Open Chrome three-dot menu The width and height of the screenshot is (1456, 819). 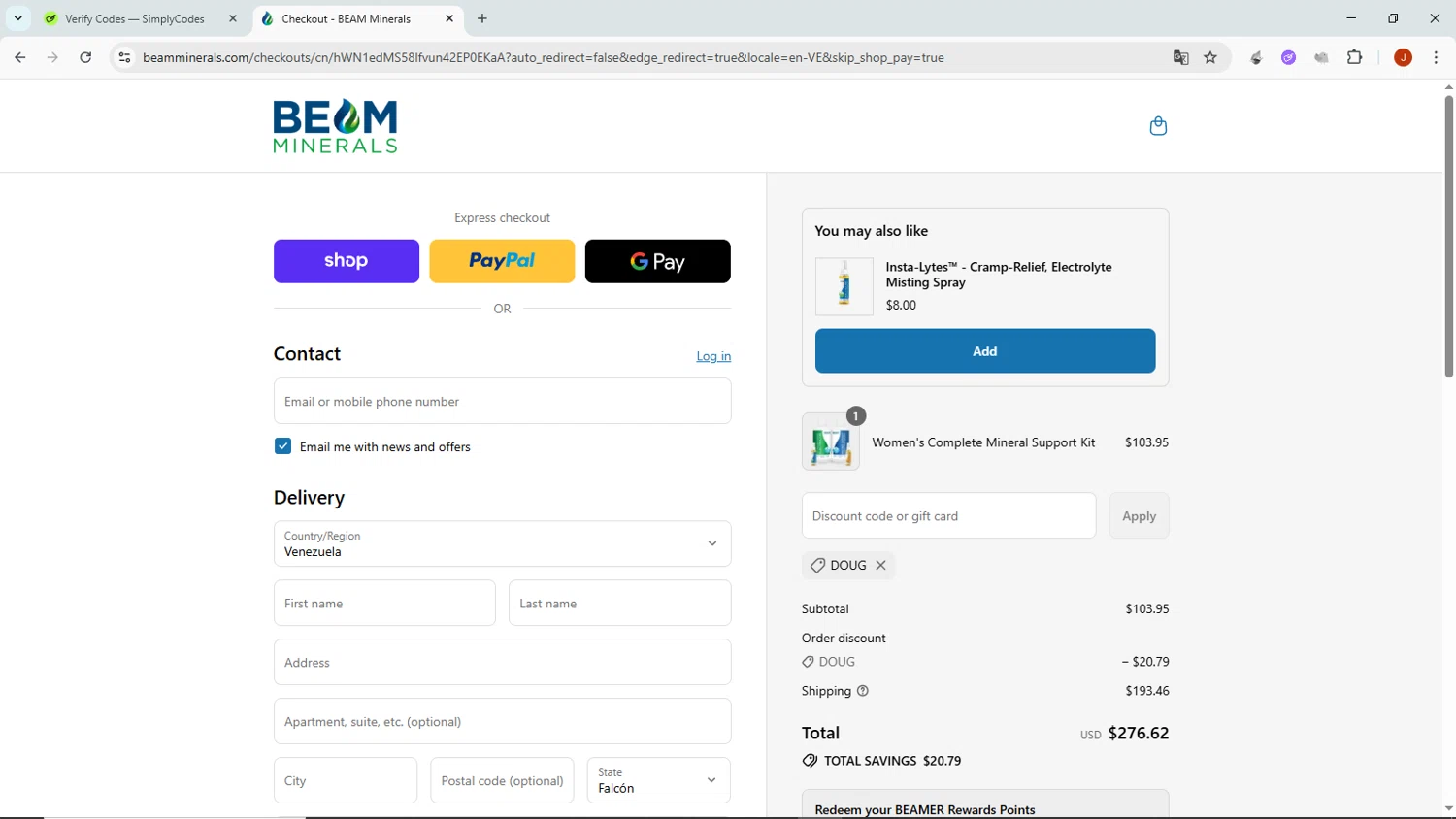(x=1436, y=57)
